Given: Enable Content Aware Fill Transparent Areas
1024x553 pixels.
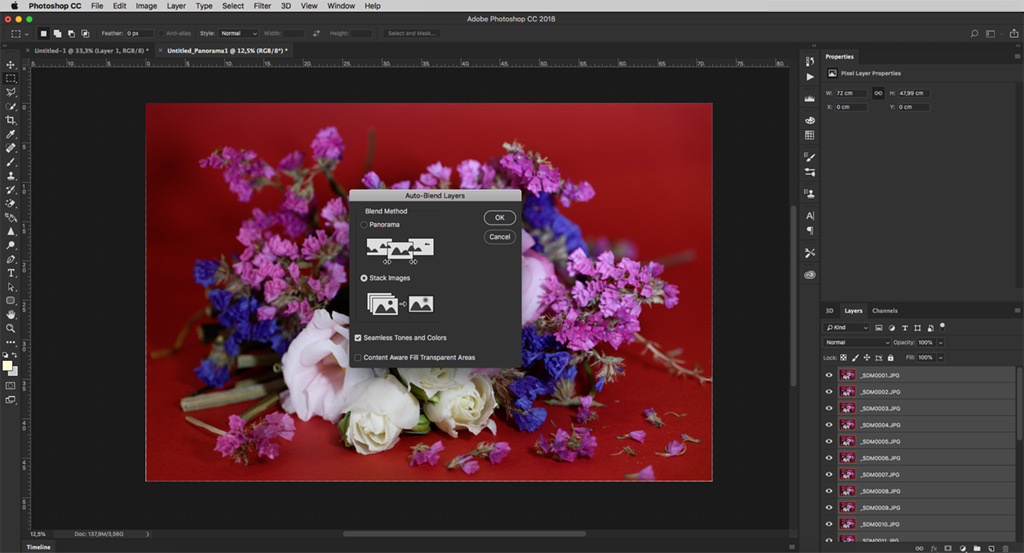Looking at the screenshot, I should click(x=358, y=357).
